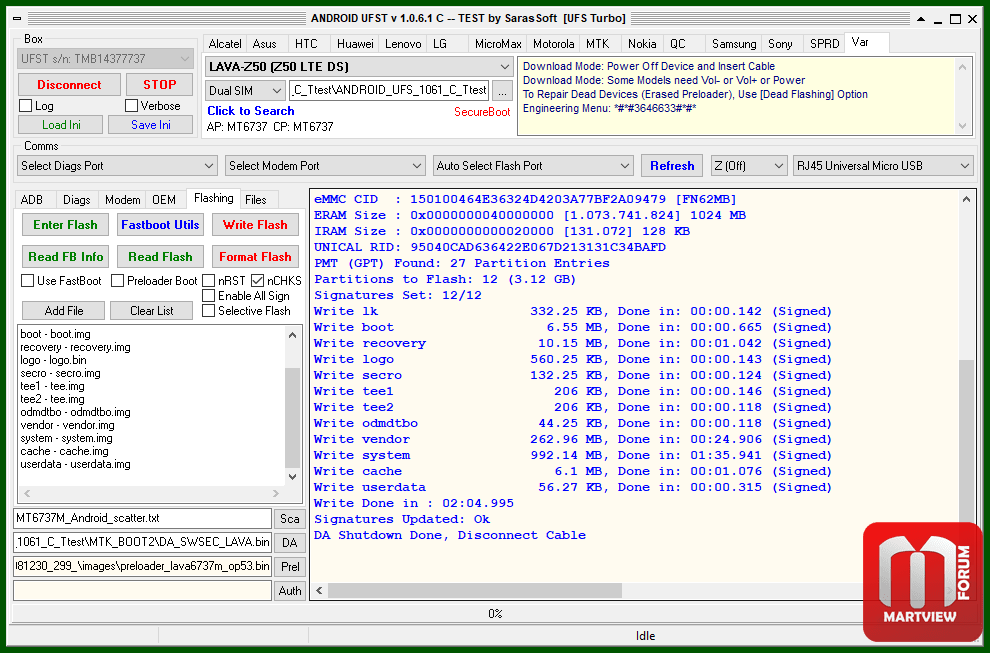The width and height of the screenshot is (990, 653).
Task: Click the Save Ini button
Action: [x=150, y=125]
